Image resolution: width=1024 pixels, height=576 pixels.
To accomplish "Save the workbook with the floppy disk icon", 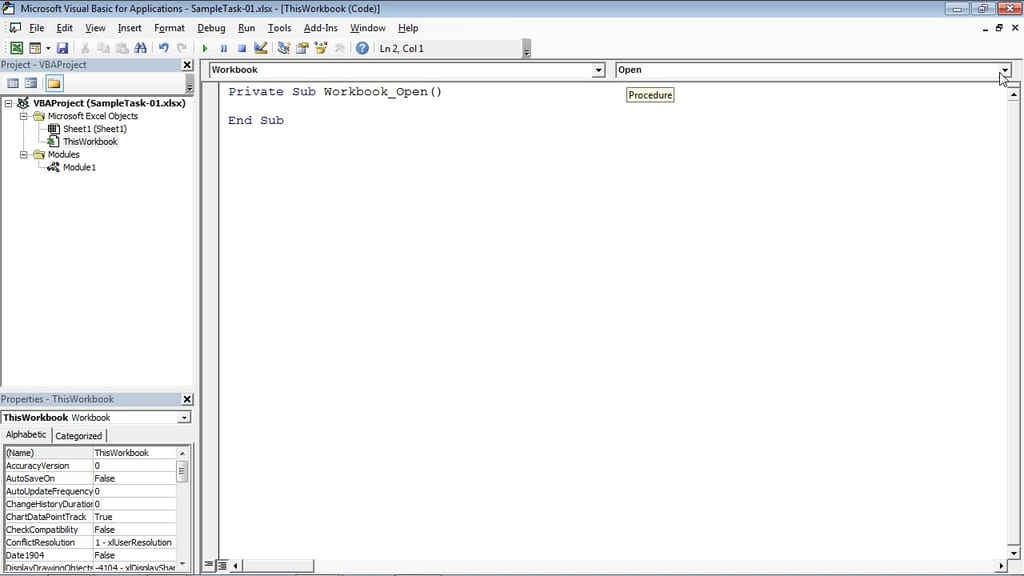I will [62, 48].
